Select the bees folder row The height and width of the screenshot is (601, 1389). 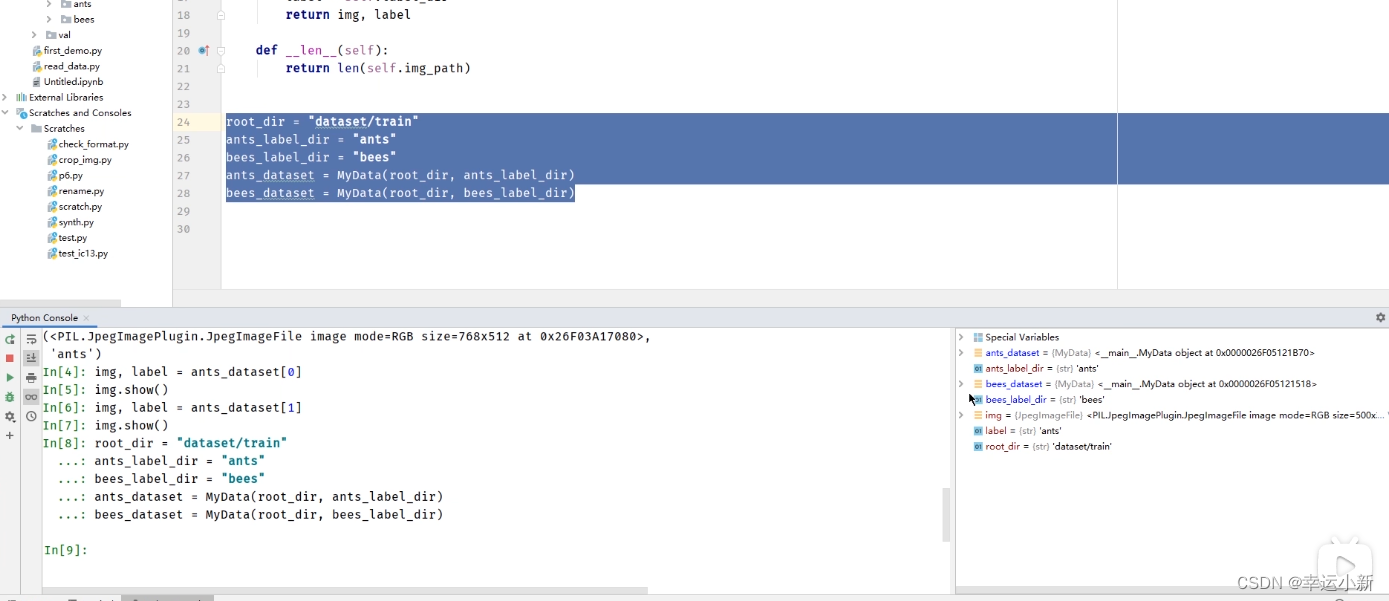click(x=77, y=19)
